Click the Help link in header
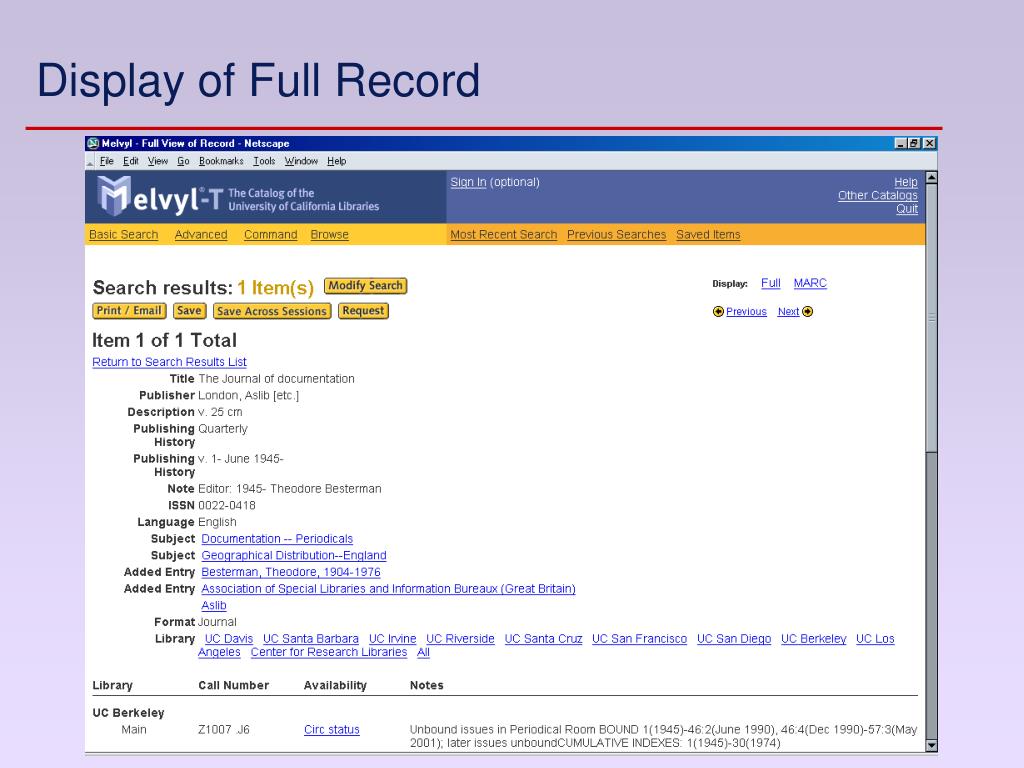The width and height of the screenshot is (1024, 768). click(905, 182)
